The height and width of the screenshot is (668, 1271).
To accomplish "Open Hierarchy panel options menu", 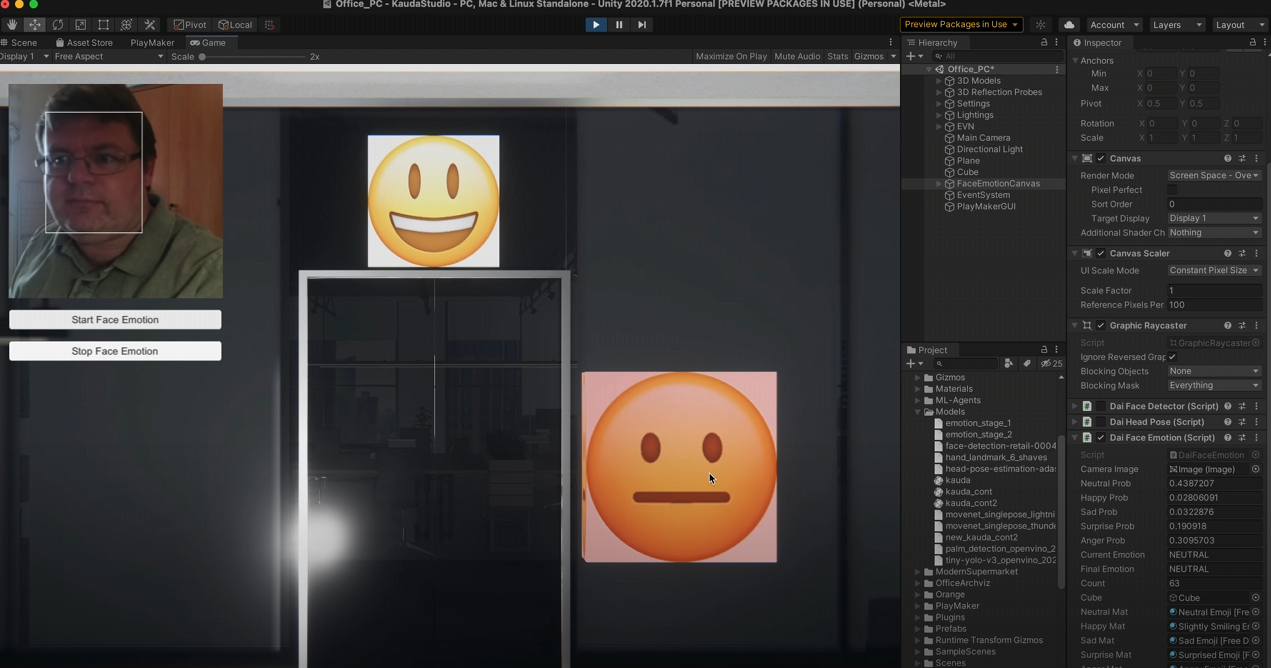I will 1057,43.
